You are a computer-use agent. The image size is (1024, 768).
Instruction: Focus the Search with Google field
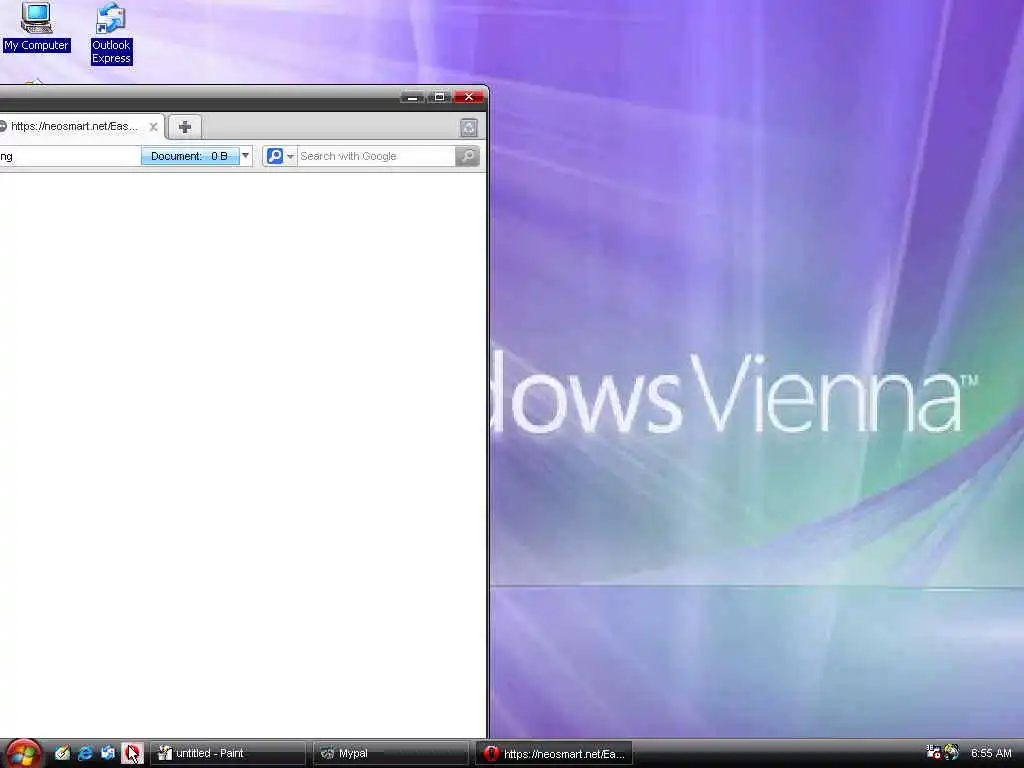pyautogui.click(x=376, y=156)
